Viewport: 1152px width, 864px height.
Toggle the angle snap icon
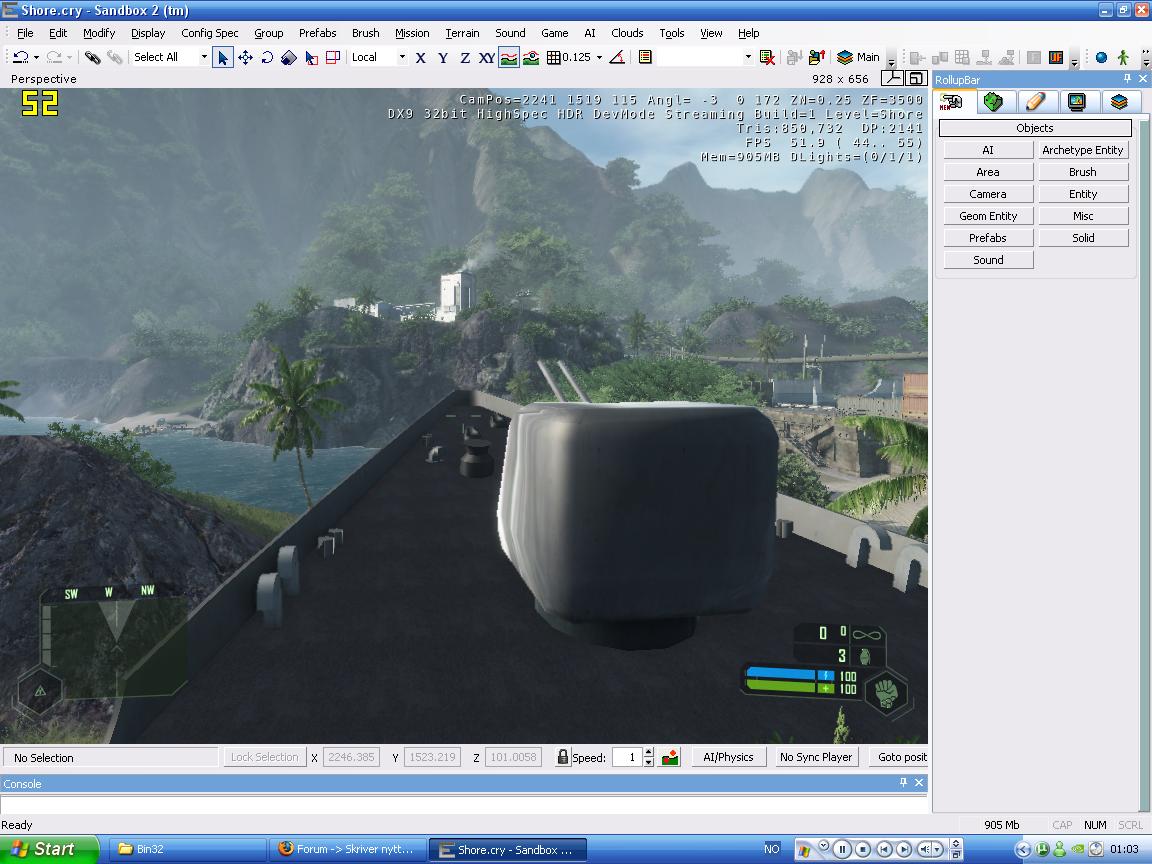click(x=617, y=57)
